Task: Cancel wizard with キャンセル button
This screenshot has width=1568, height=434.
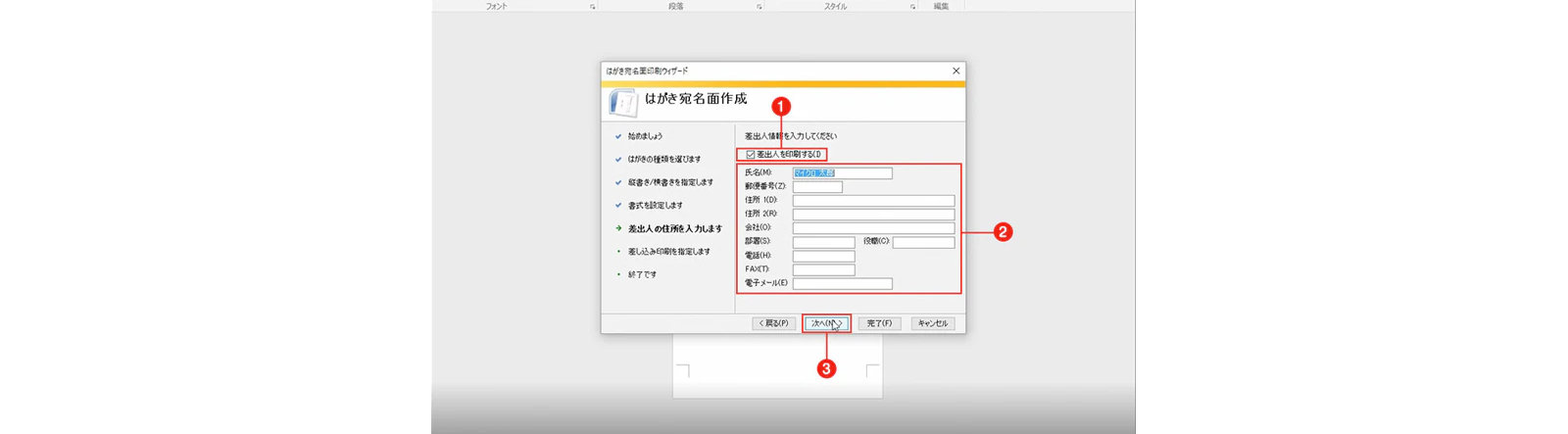Action: 933,323
